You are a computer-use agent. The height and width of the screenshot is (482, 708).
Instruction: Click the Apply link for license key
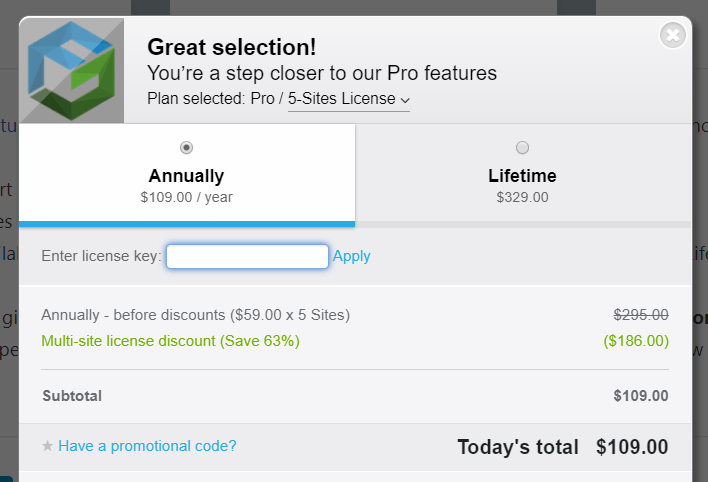[351, 256]
